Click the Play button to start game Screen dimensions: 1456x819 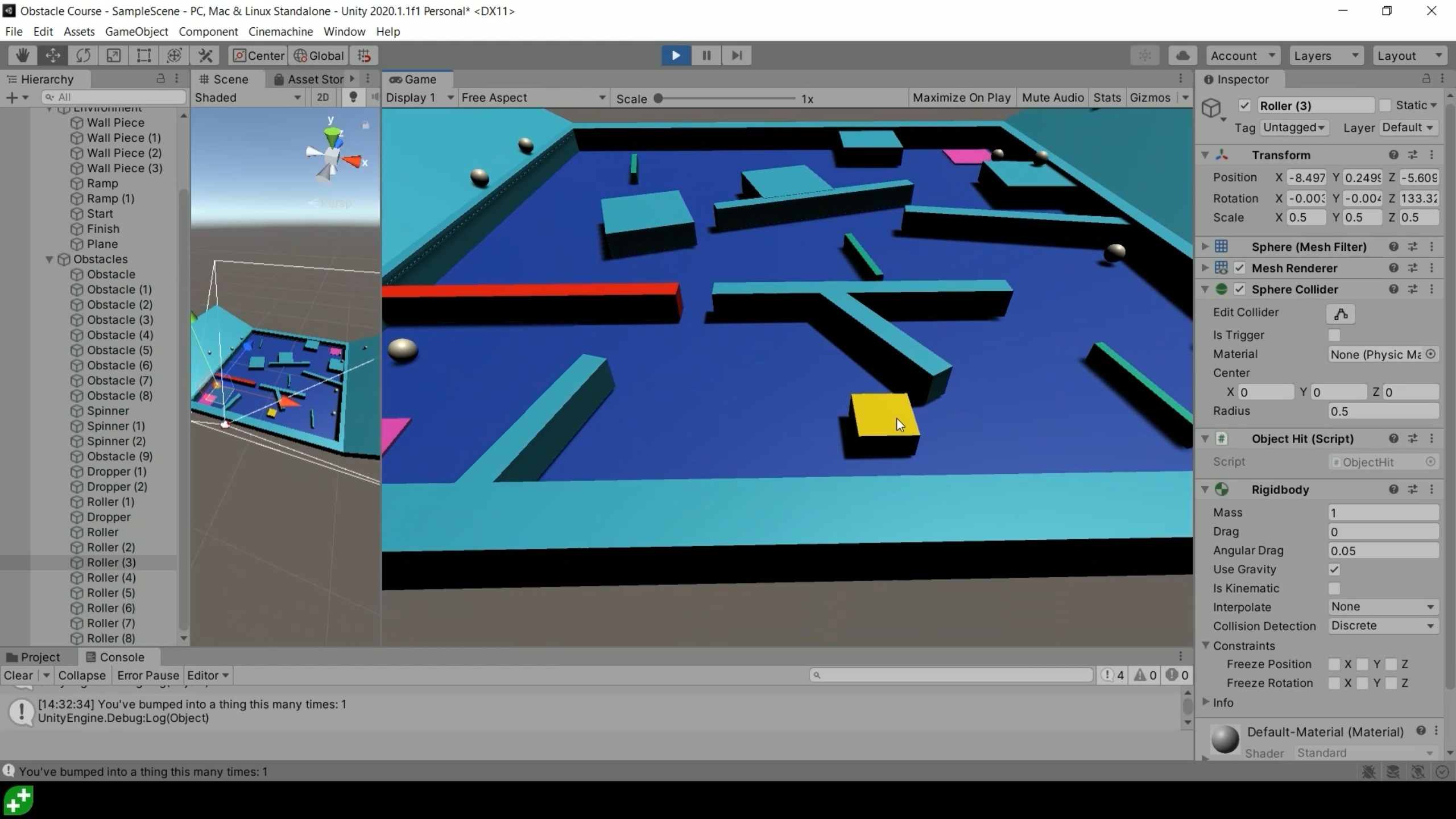pos(676,55)
